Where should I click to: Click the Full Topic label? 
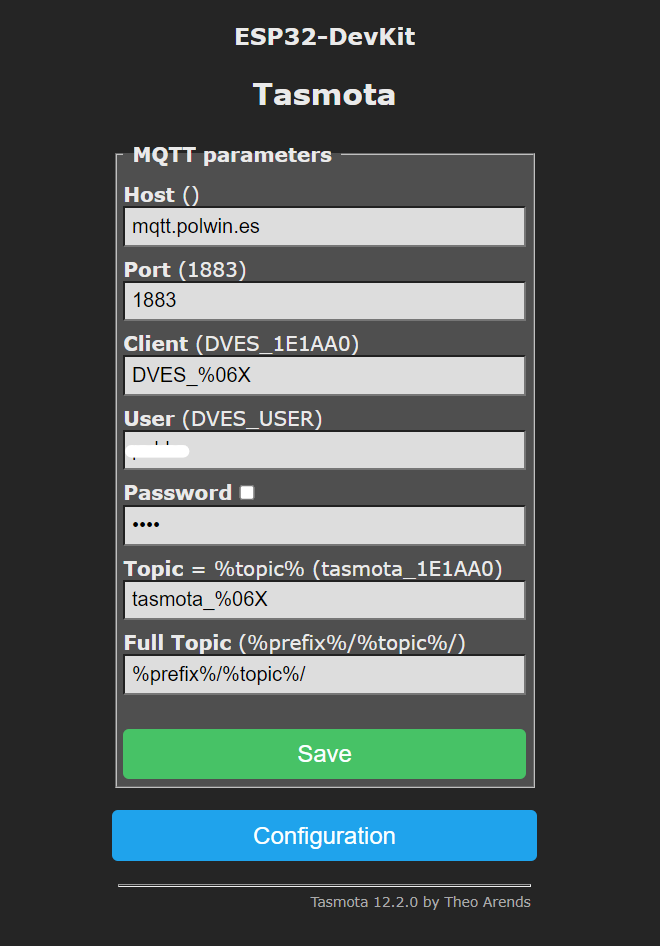pos(178,643)
